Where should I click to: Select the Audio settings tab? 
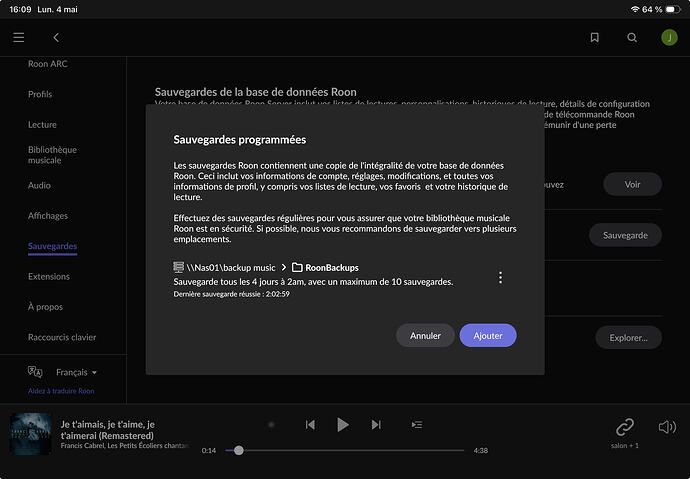pyautogui.click(x=39, y=185)
